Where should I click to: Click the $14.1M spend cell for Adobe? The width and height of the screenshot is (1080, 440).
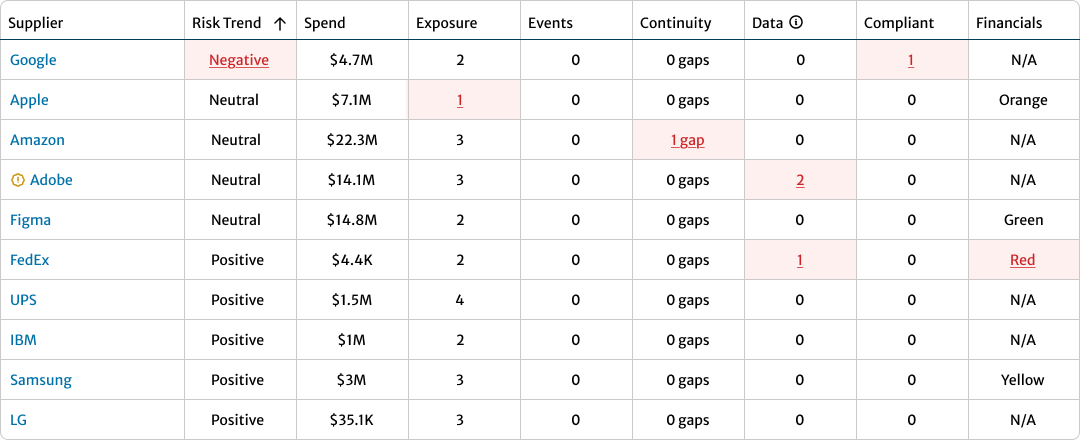tap(351, 180)
